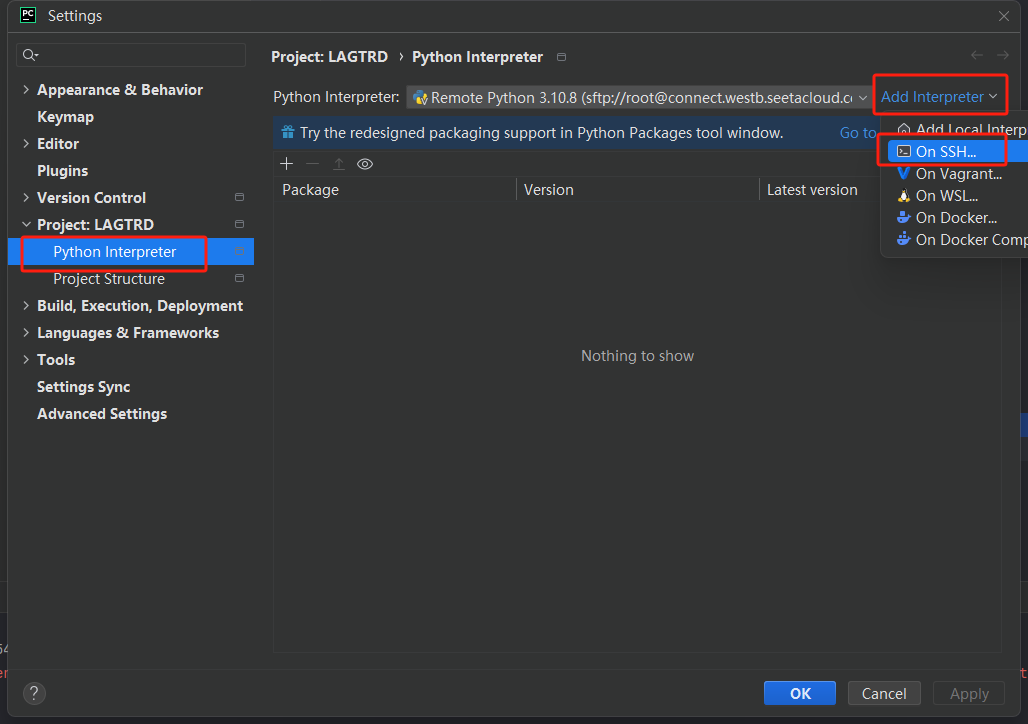The height and width of the screenshot is (724, 1028).
Task: Click the Cancel button
Action: (x=884, y=693)
